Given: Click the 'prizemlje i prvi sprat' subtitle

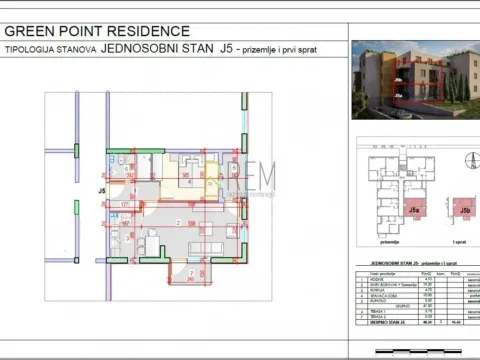Looking at the screenshot, I should 279,50.
